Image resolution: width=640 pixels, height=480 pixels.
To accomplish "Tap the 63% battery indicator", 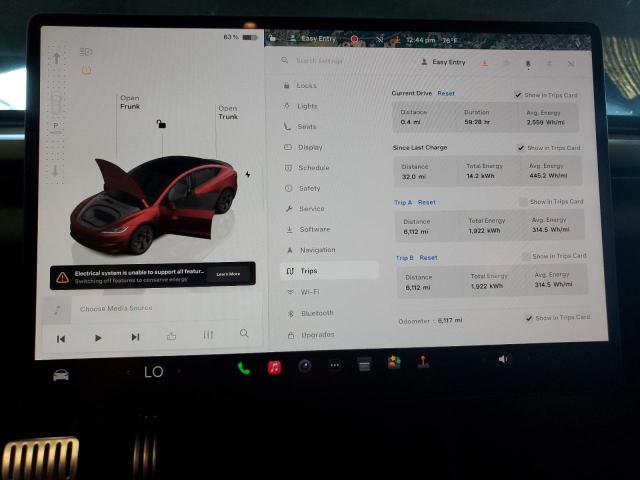I will [240, 37].
